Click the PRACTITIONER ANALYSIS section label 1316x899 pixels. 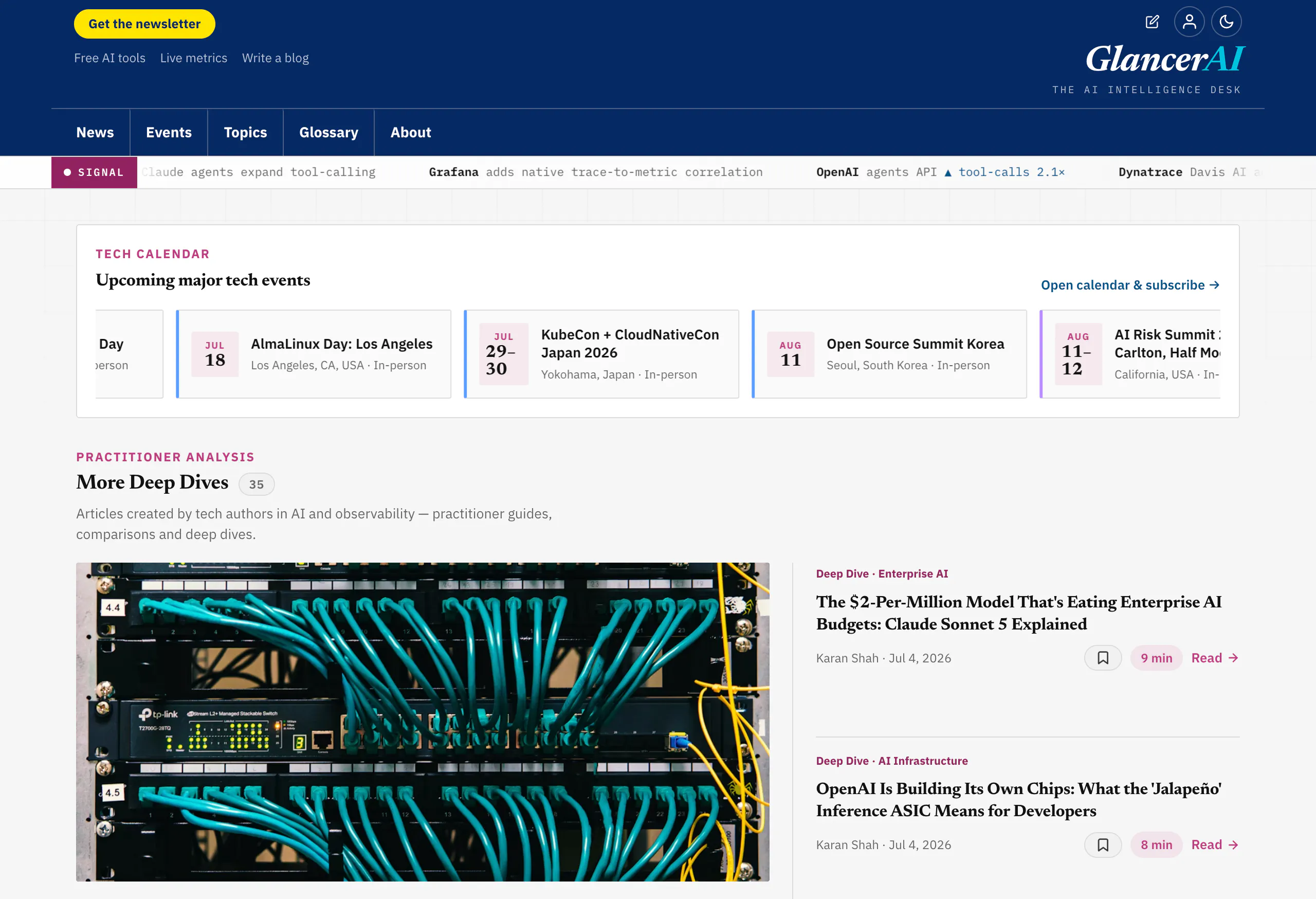[x=166, y=457]
